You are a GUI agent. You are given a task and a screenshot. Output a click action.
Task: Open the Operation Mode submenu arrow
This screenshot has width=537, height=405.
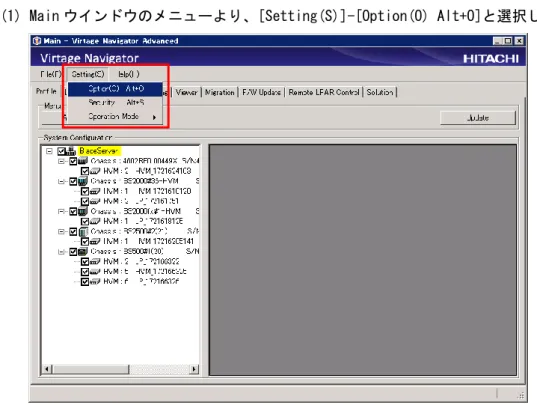tap(154, 117)
